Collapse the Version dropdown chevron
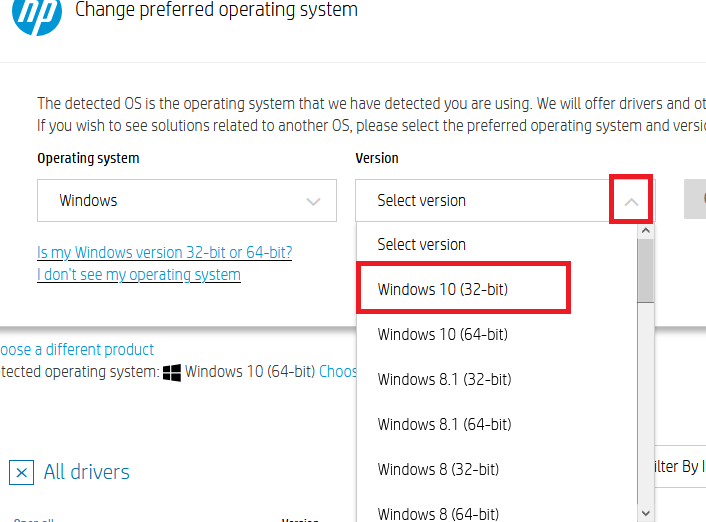 click(x=631, y=201)
